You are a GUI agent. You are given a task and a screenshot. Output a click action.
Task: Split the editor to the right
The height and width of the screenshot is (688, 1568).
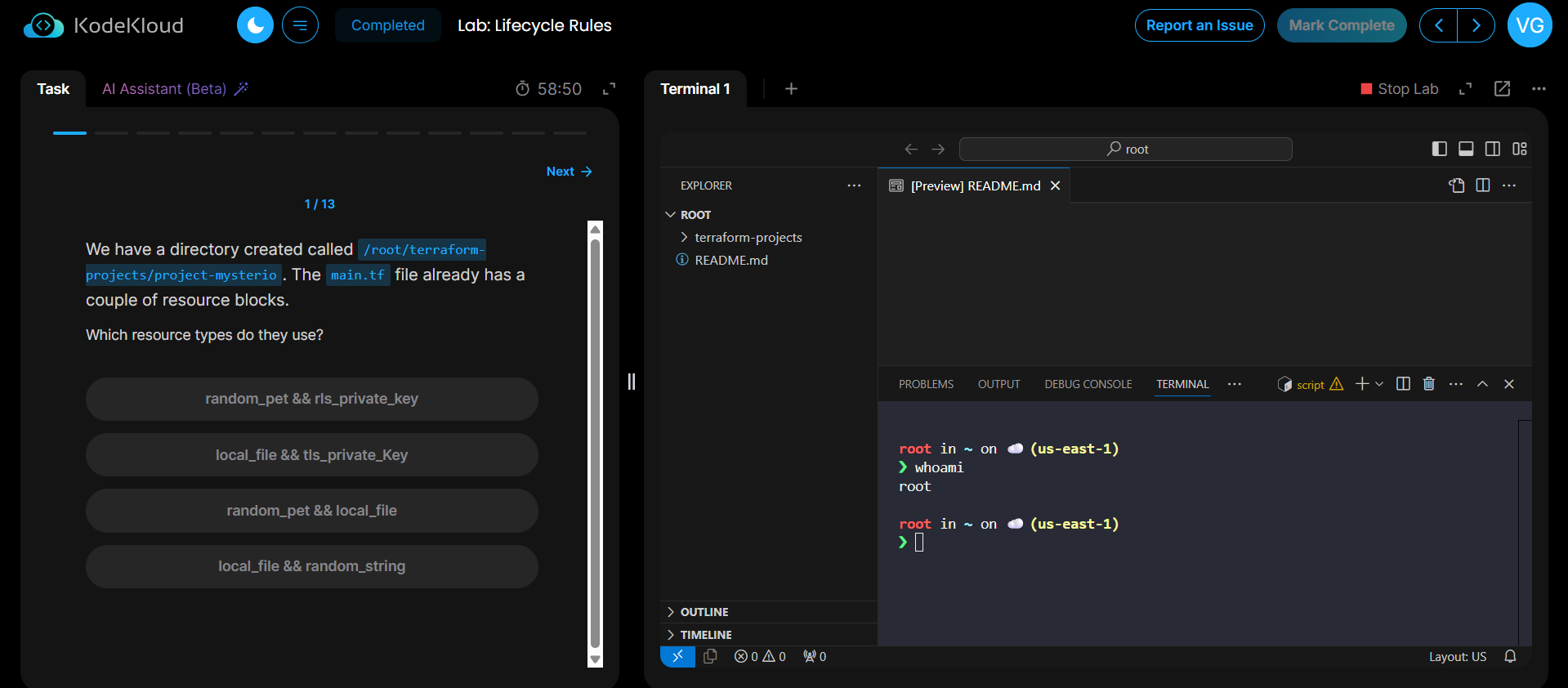pos(1483,185)
